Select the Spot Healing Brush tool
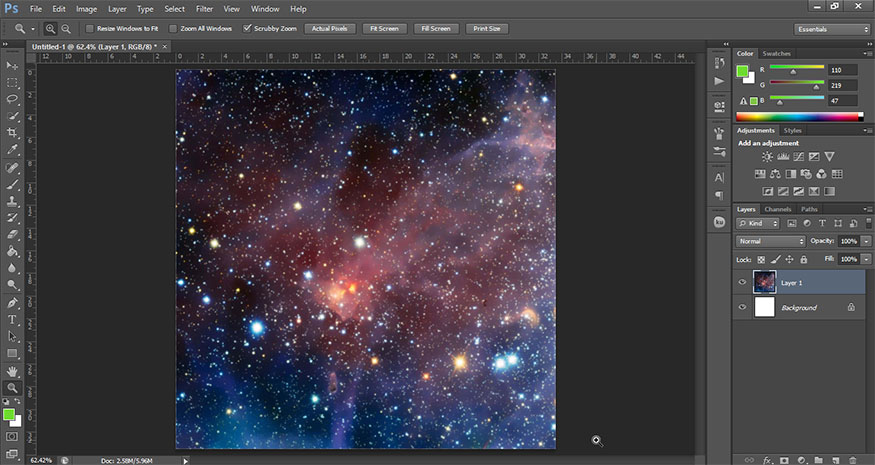The image size is (875, 465). point(12,167)
